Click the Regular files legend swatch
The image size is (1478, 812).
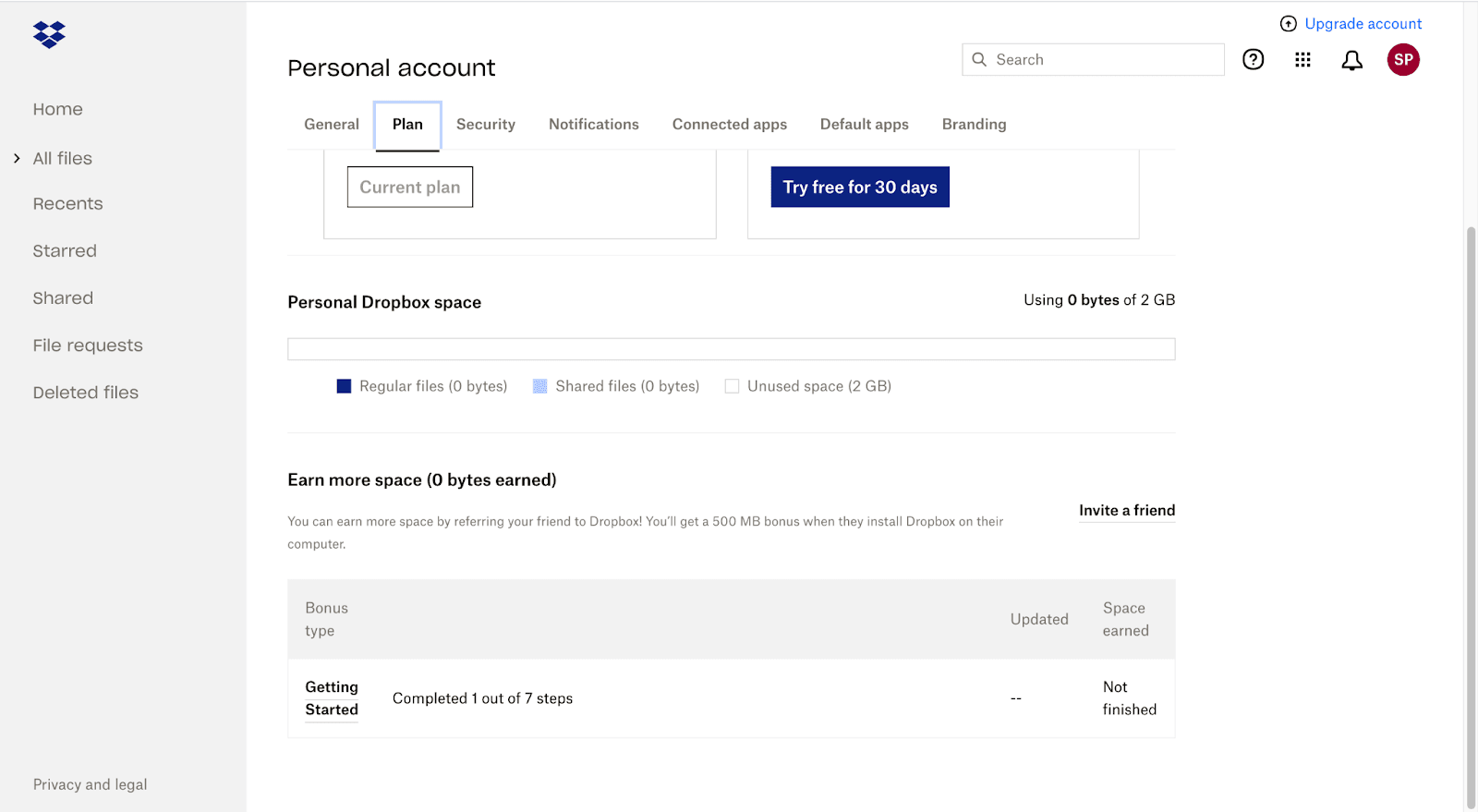pyautogui.click(x=344, y=386)
